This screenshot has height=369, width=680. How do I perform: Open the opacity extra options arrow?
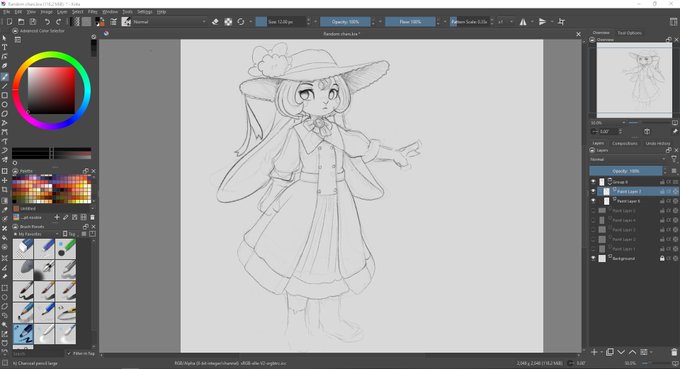(x=380, y=22)
